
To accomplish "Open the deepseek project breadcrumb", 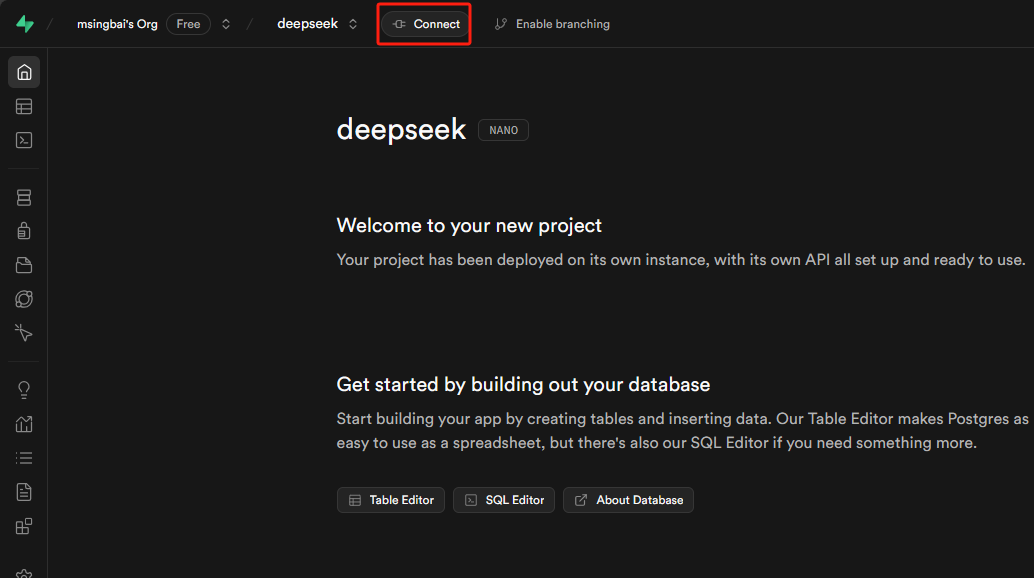I will point(307,24).
